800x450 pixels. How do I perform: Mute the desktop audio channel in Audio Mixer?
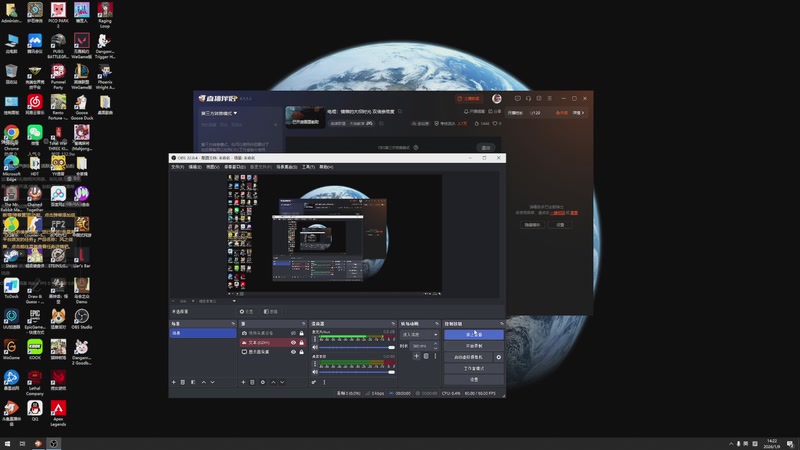315,372
